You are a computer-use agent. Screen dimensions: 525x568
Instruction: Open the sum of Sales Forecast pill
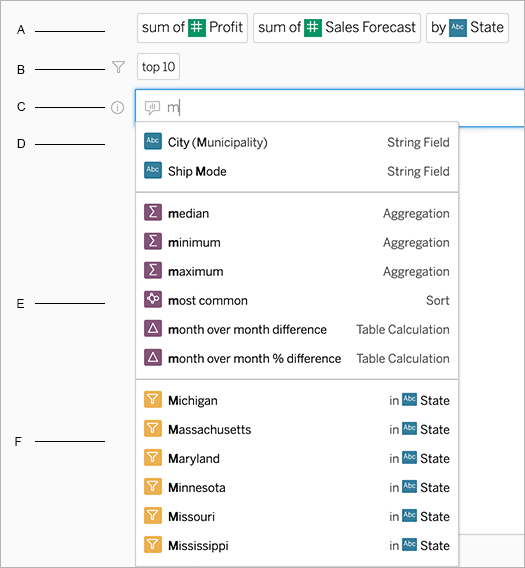[337, 28]
